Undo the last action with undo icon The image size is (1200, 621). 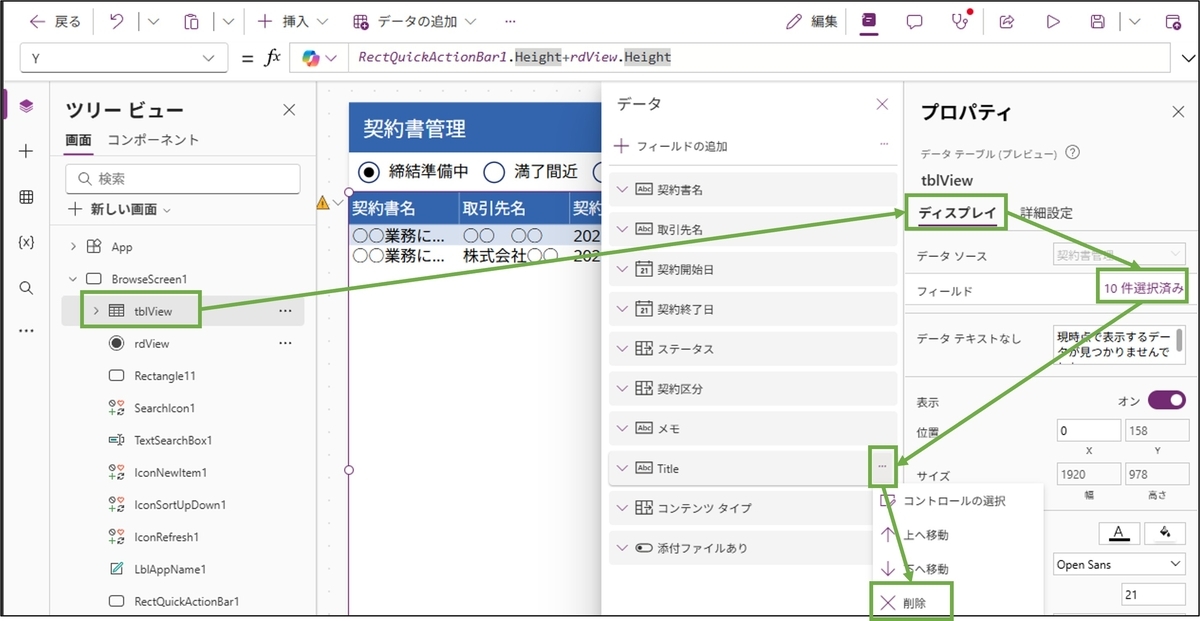[117, 21]
